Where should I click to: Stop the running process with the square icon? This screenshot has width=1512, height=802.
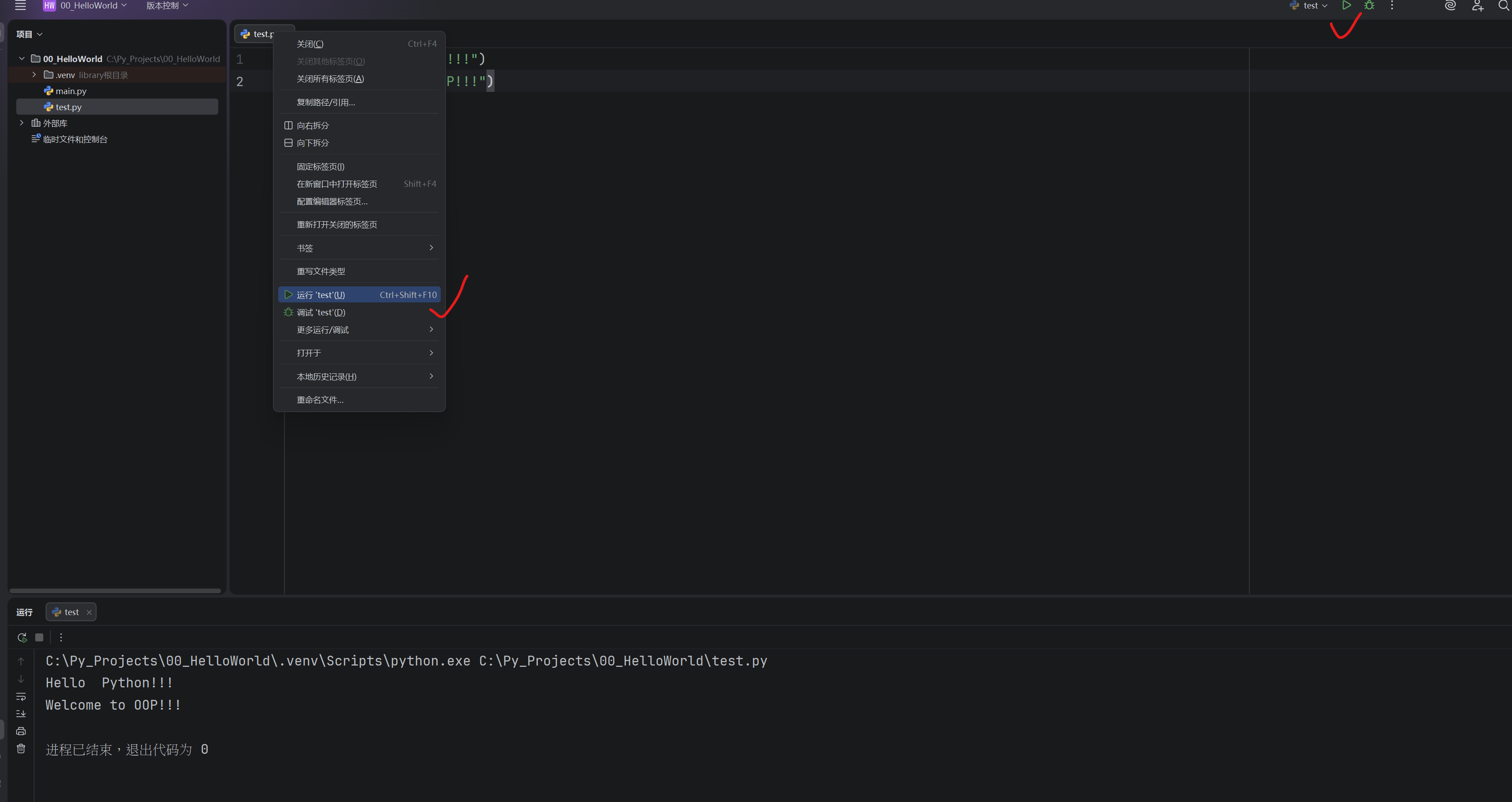[x=39, y=637]
